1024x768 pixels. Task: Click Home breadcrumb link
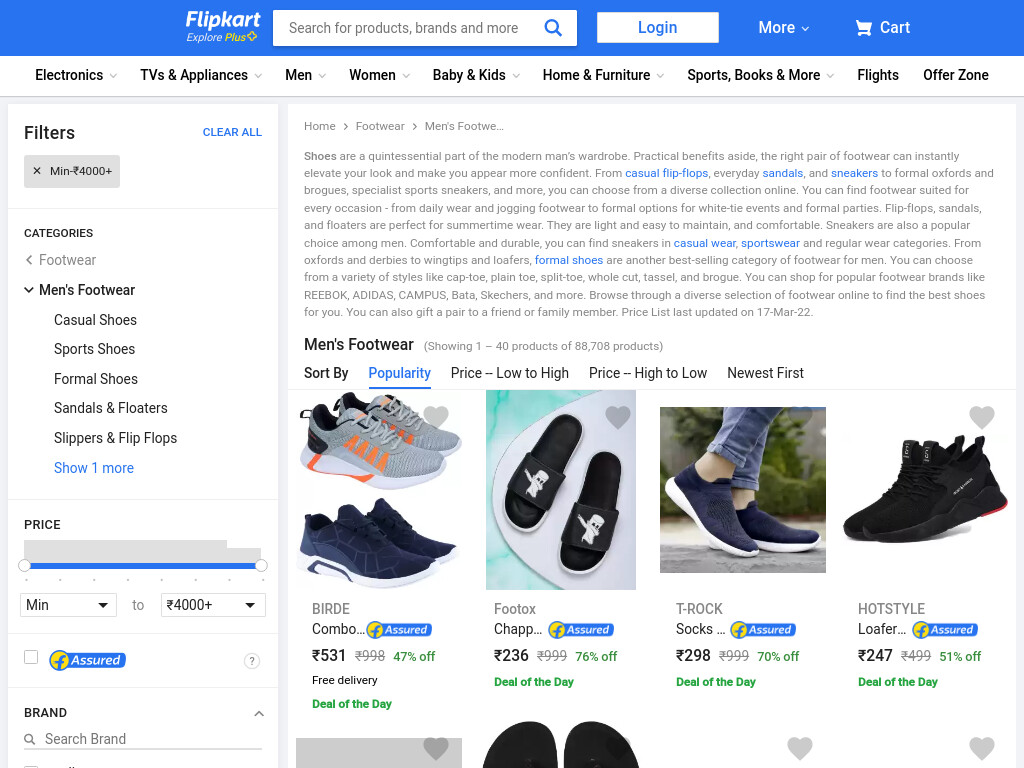[319, 126]
